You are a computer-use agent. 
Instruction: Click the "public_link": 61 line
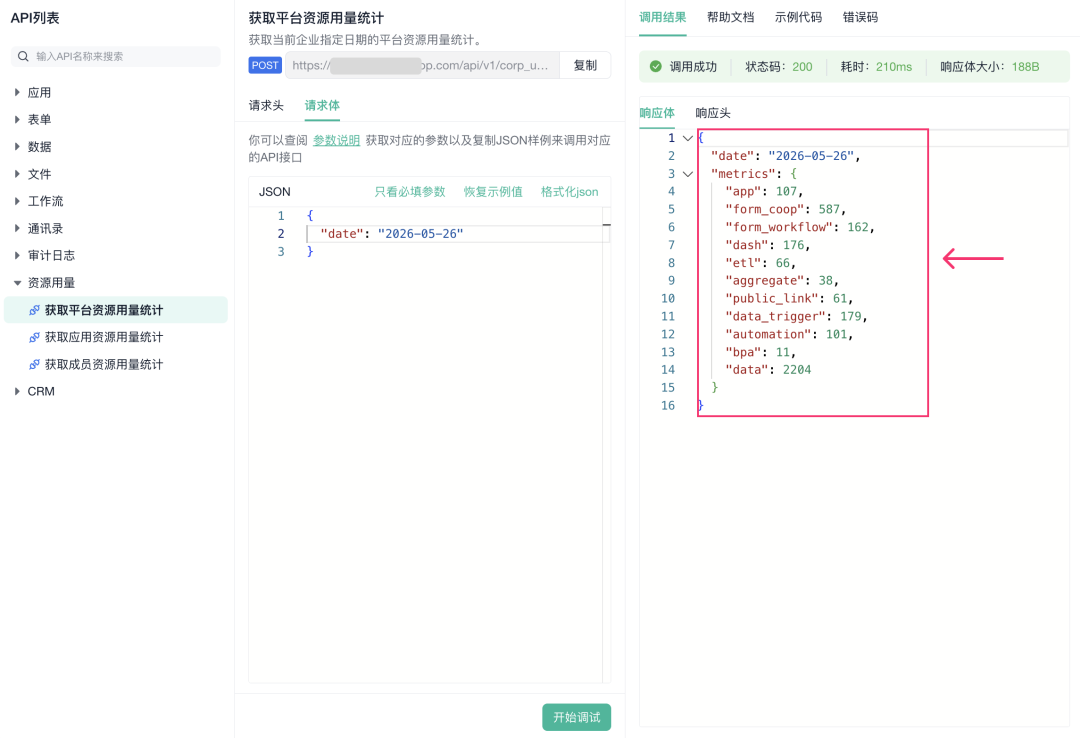[789, 298]
